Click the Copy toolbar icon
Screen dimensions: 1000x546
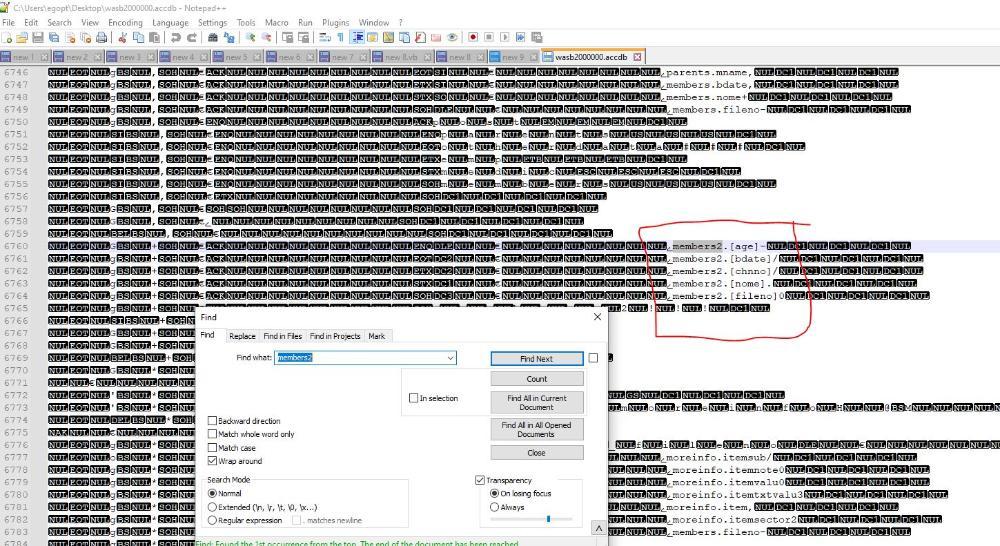tap(138, 38)
